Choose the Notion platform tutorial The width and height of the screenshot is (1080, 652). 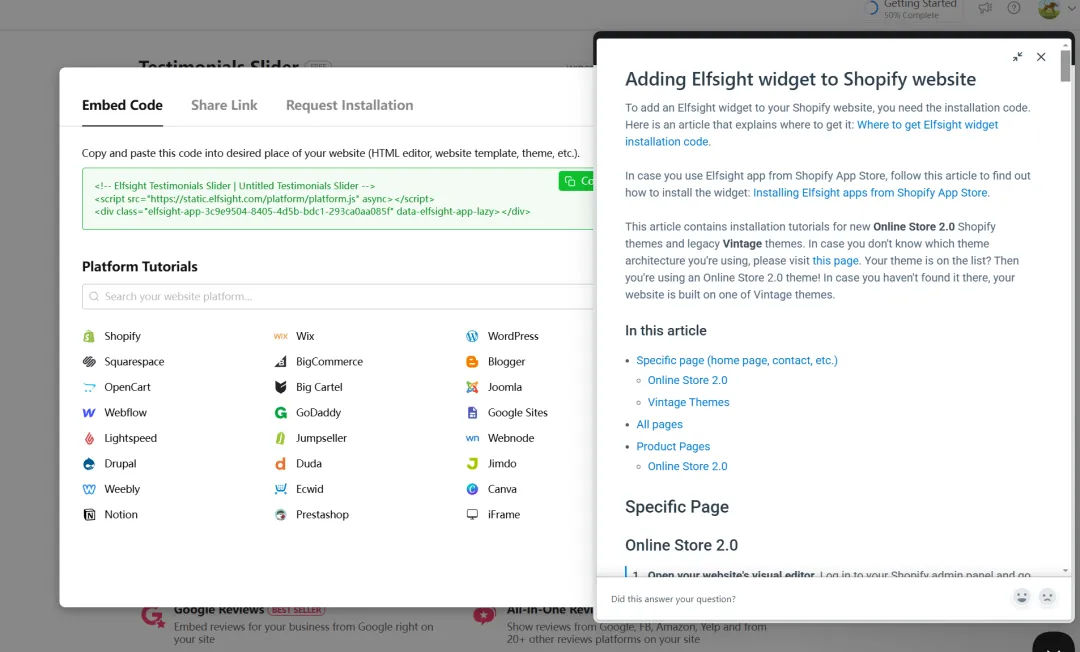pos(120,514)
